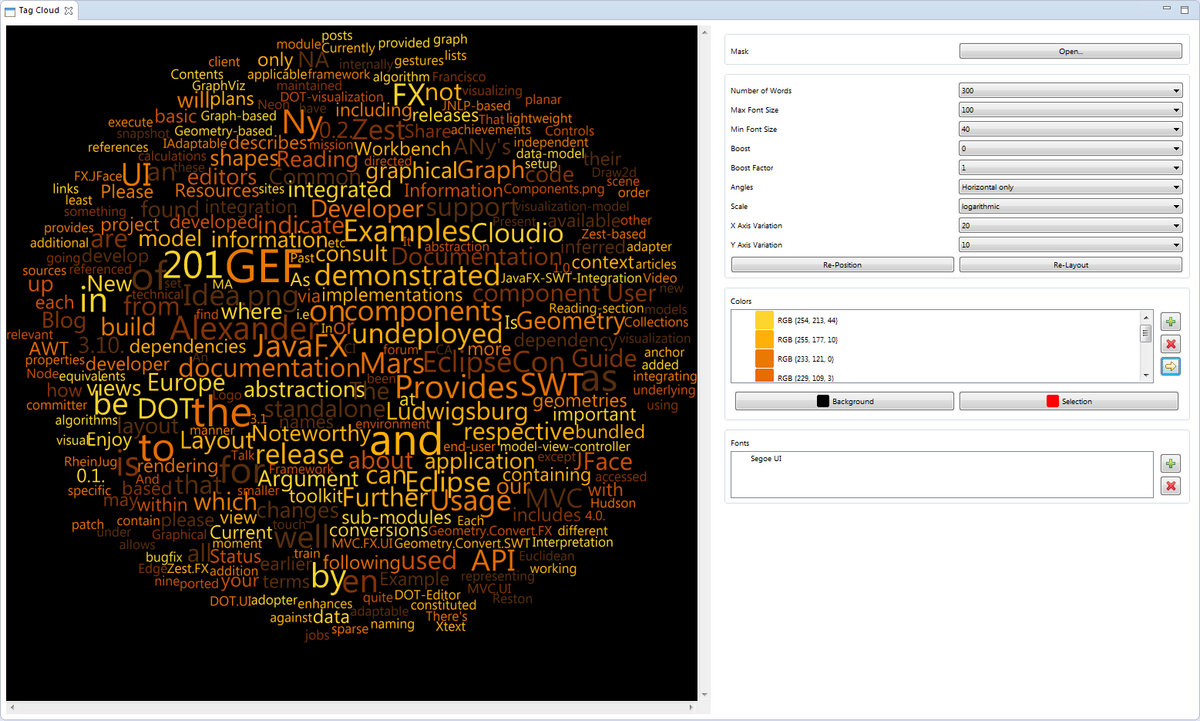Add a font with the plus icon in Fonts
1200x721 pixels.
tap(1170, 463)
